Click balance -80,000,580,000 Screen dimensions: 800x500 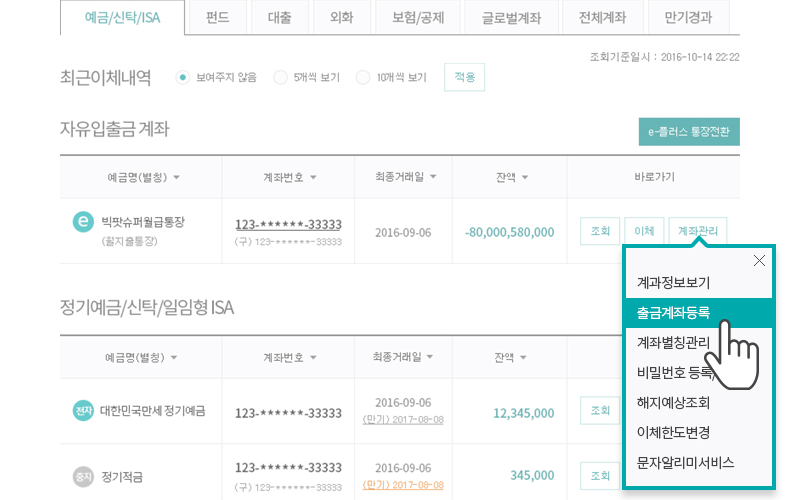(509, 232)
